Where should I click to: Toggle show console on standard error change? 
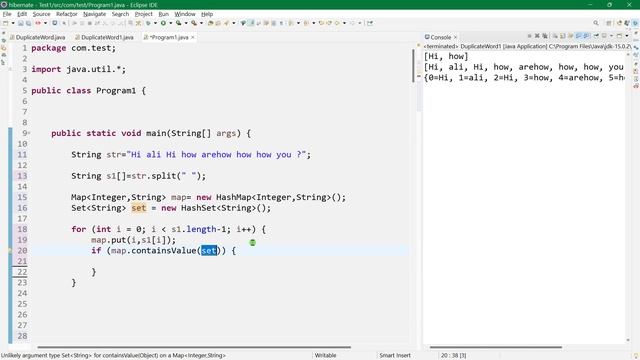(x=586, y=36)
